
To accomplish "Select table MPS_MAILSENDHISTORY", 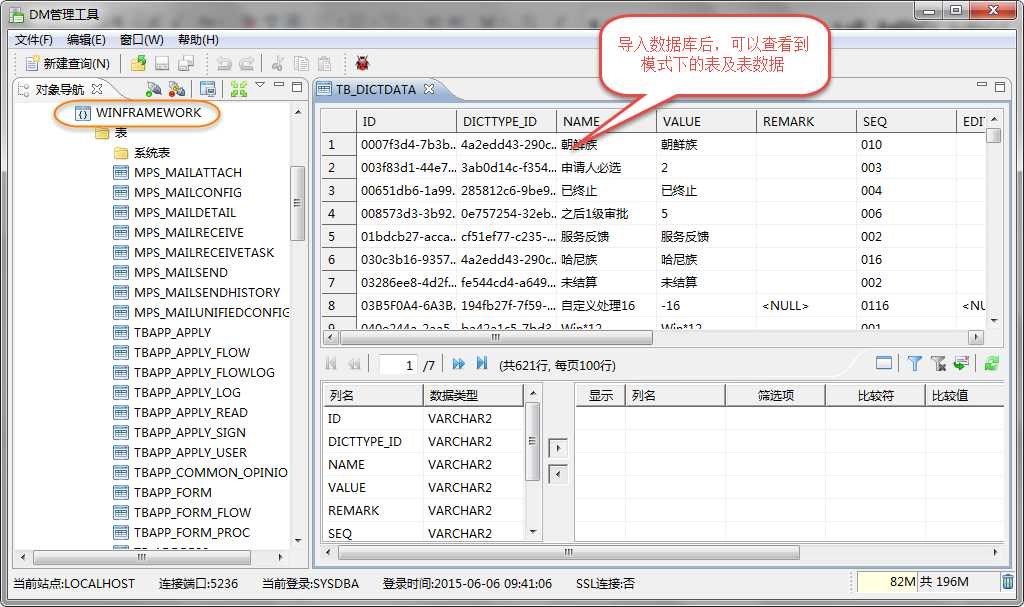I will (x=197, y=293).
